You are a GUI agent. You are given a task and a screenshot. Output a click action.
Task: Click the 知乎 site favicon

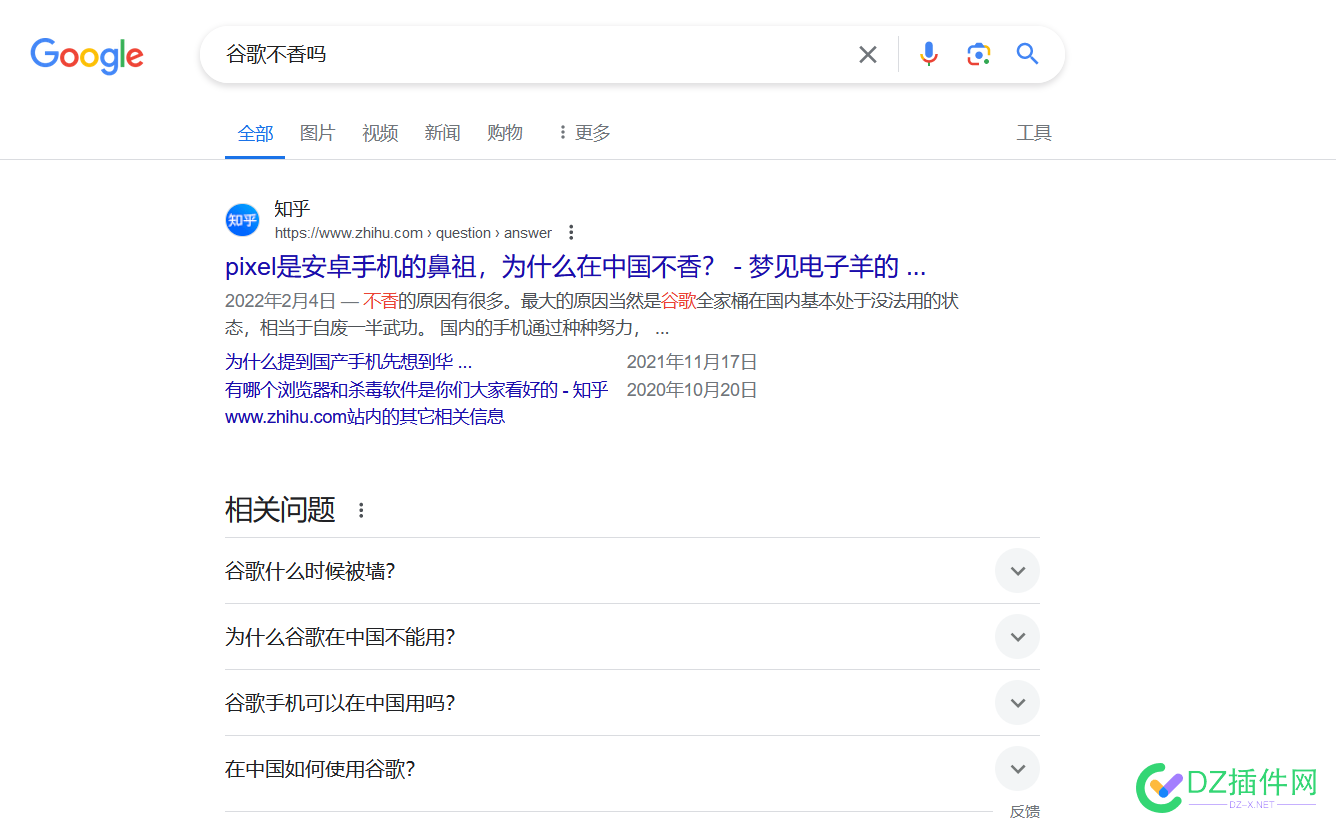[x=242, y=220]
